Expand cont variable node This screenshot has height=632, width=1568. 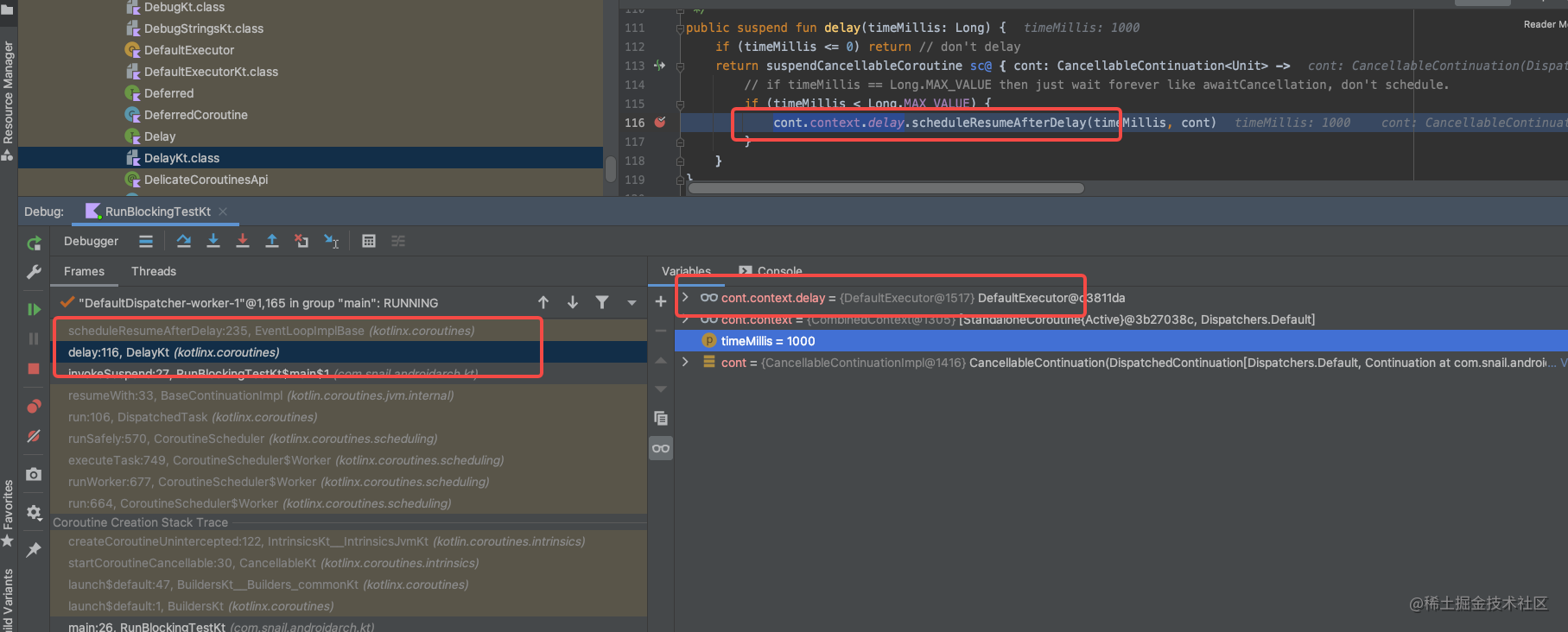point(685,363)
